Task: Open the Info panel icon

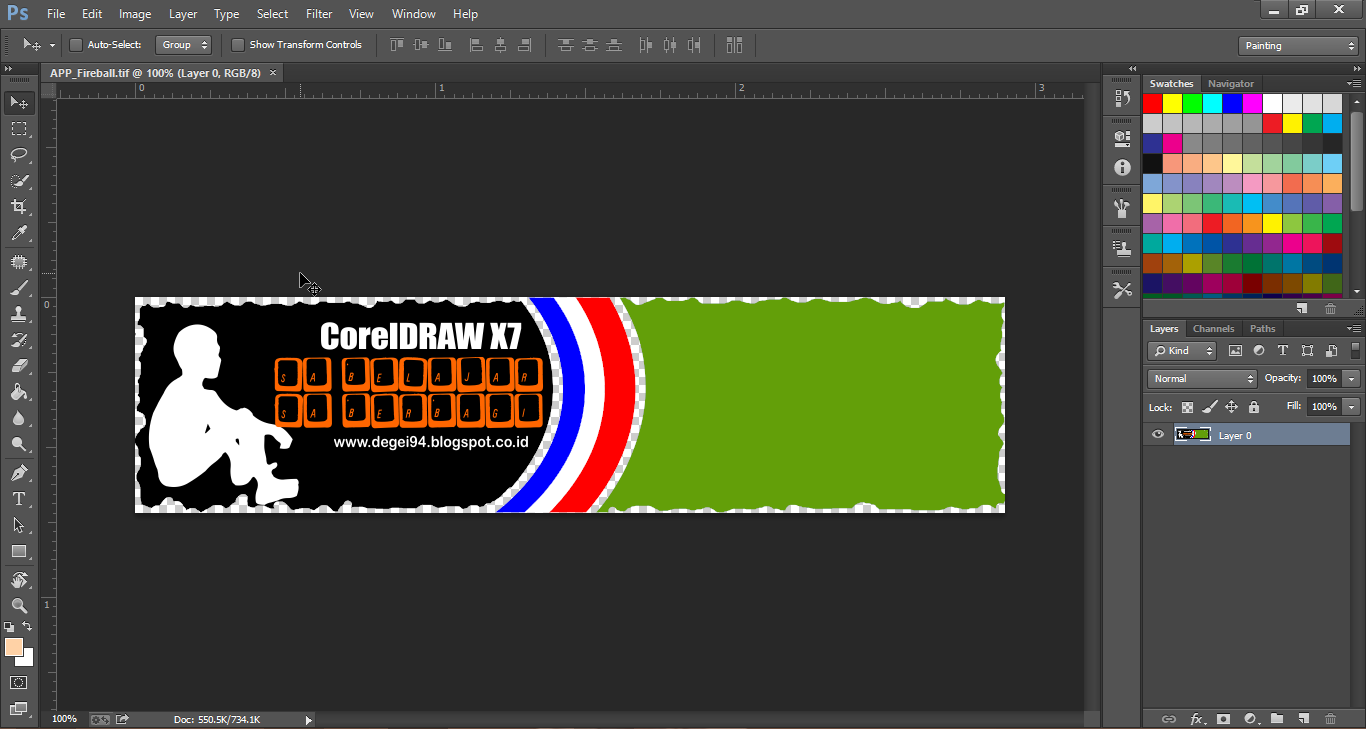Action: (1122, 167)
